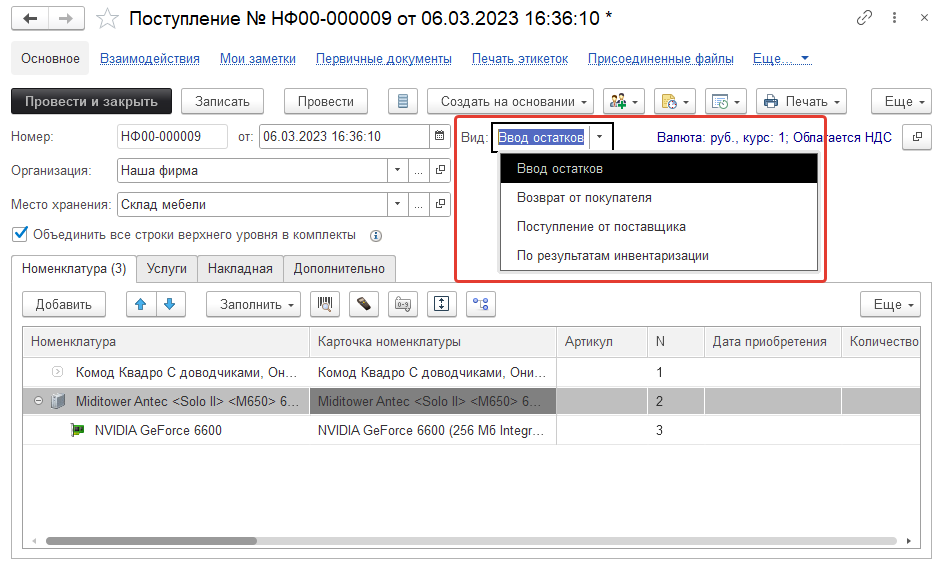This screenshot has width=938, height=564.
Task: Open the Организация dropdown list
Action: (x=397, y=171)
